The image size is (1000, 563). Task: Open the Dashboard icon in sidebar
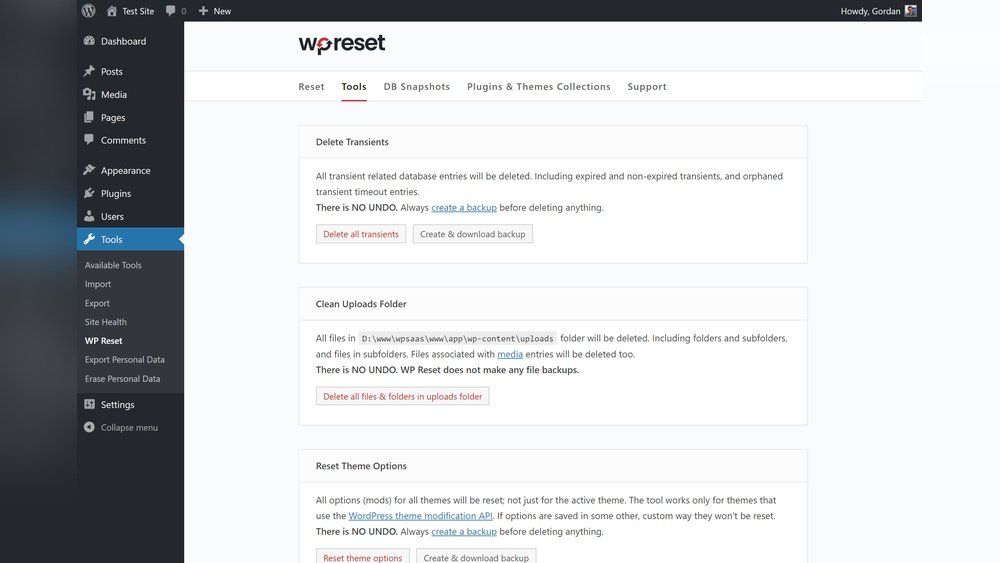(x=89, y=41)
